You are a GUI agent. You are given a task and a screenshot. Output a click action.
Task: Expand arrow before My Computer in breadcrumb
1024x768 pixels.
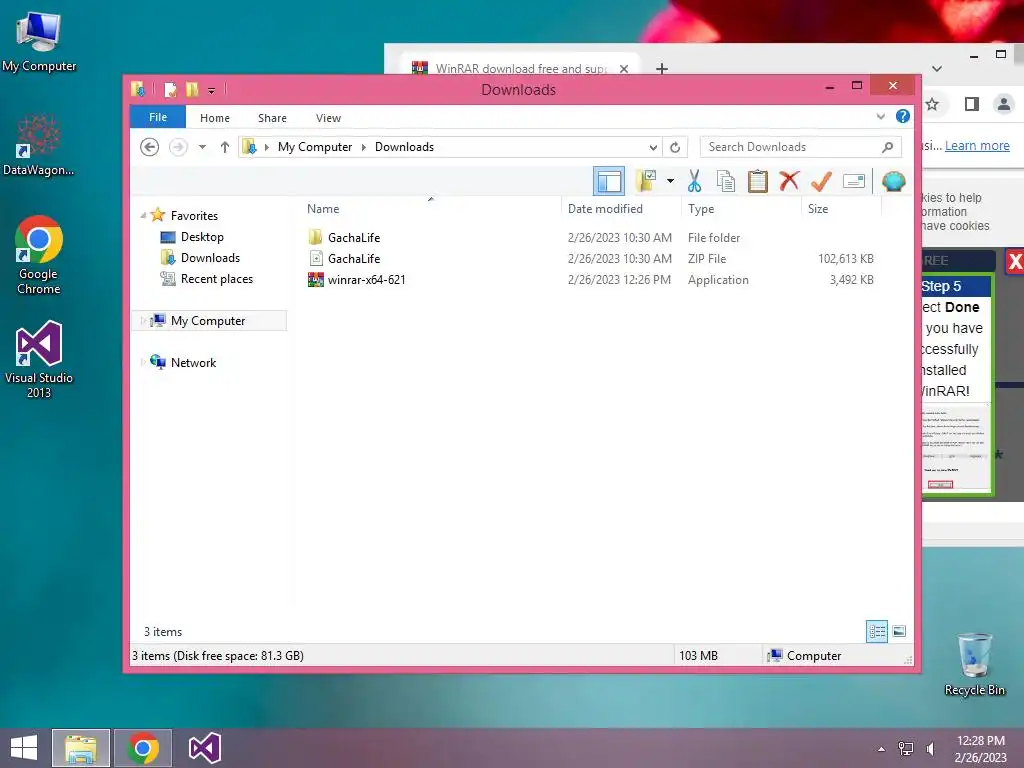(x=266, y=147)
